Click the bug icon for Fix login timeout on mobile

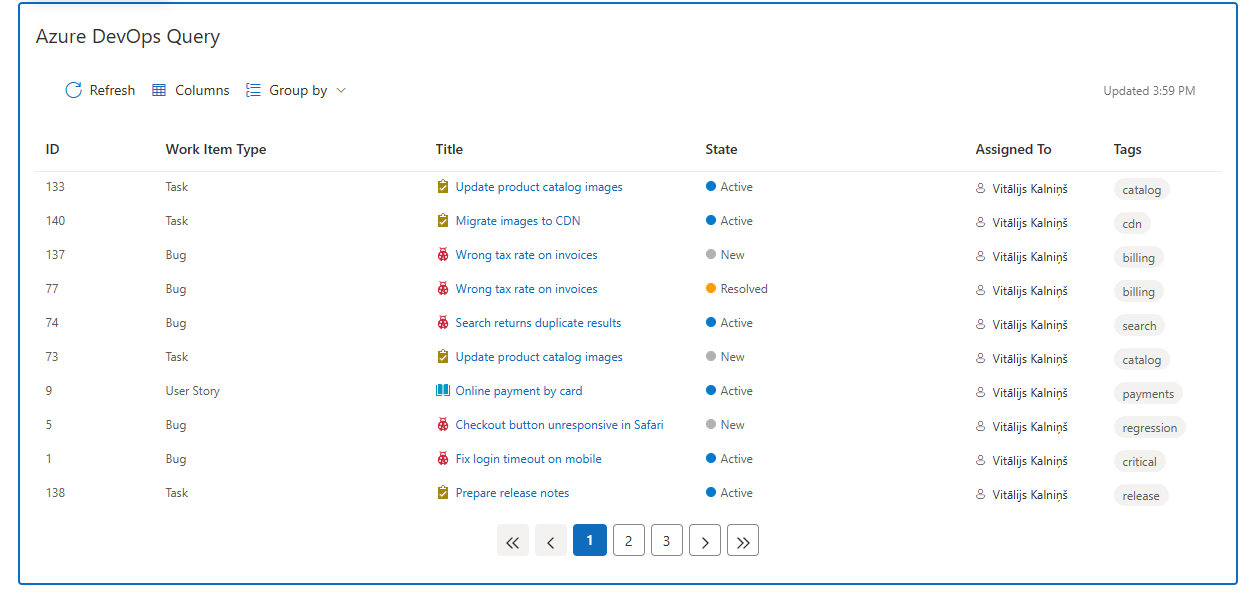[x=443, y=459]
